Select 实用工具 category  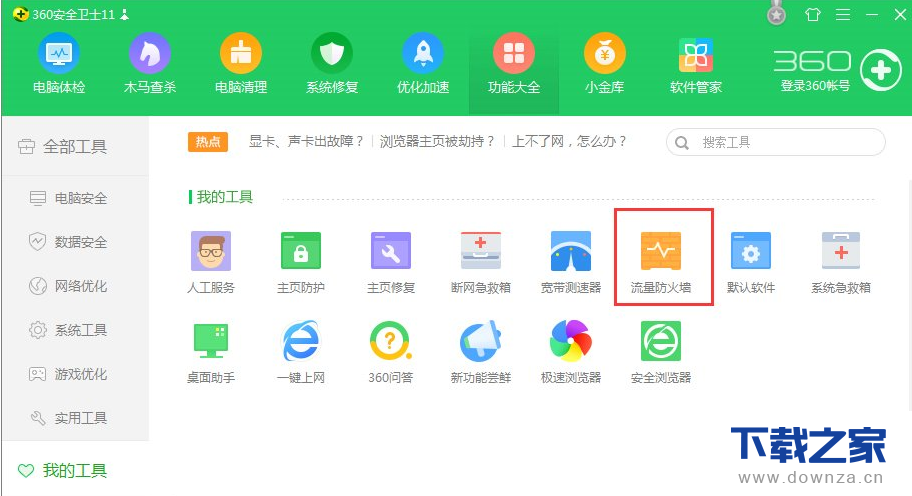[x=68, y=418]
